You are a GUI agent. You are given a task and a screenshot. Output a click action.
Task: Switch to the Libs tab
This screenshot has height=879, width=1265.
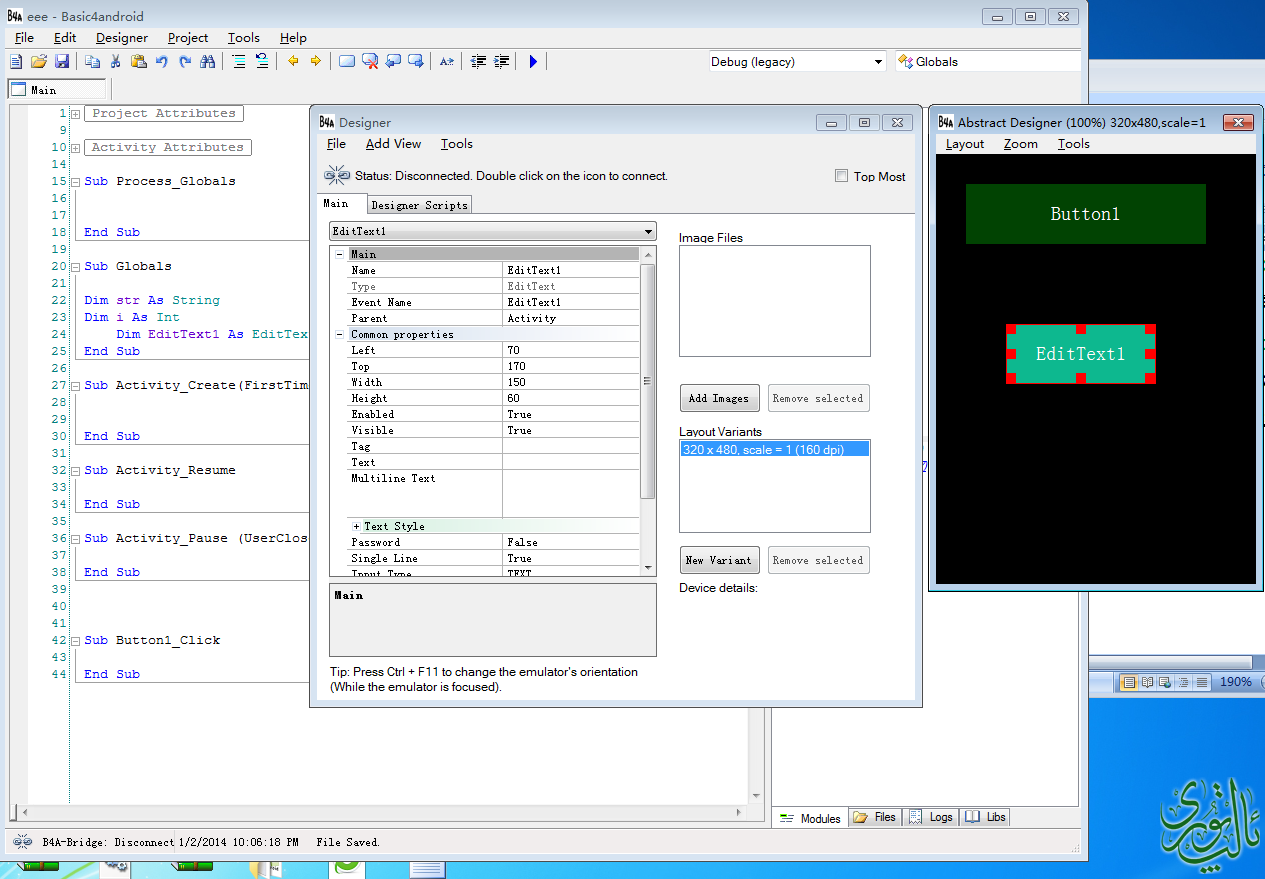click(x=986, y=817)
